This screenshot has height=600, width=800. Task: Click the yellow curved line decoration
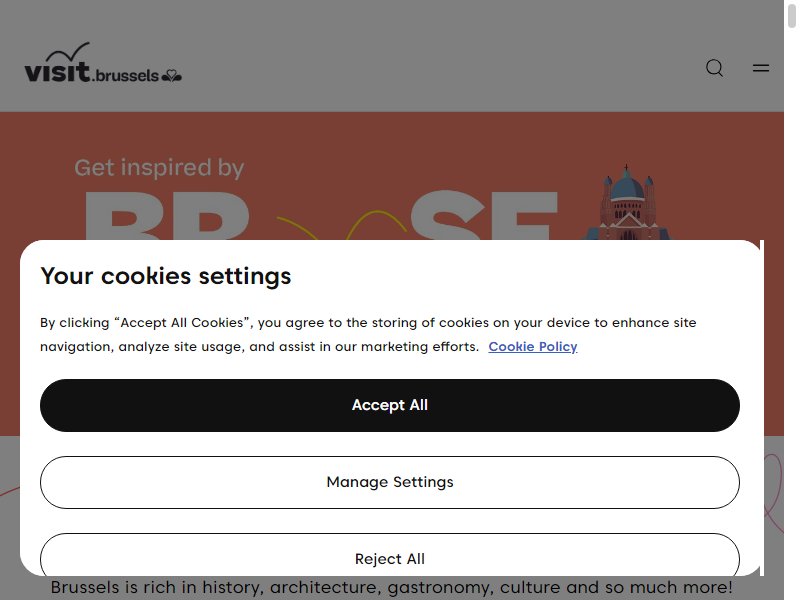tap(341, 225)
